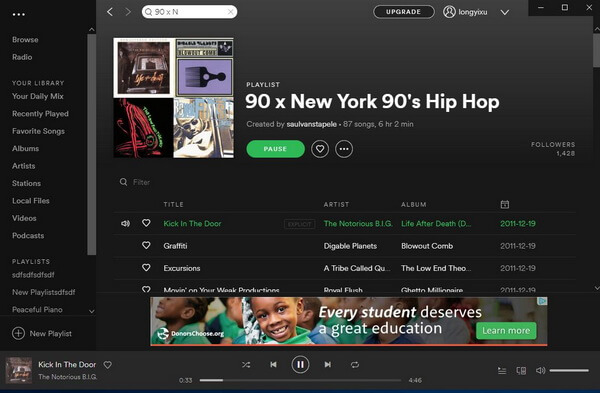Click the main pane scroll-down arrow
Viewport: 600px width, 393px height.
pyautogui.click(x=597, y=287)
